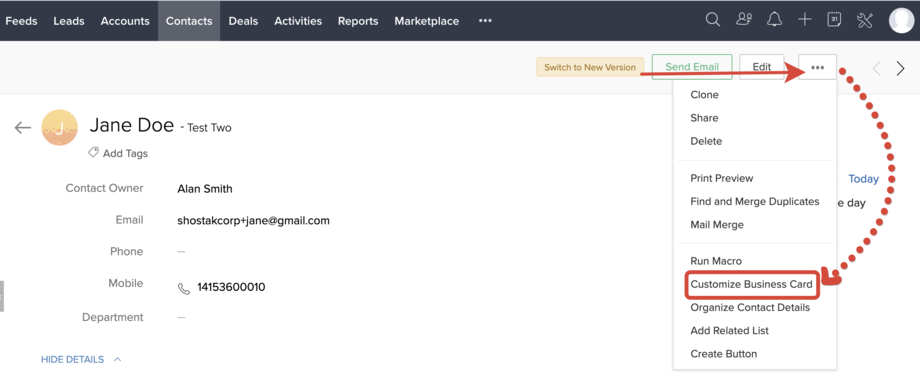
Task: Click the phone icon next to 14153600010
Action: (184, 288)
